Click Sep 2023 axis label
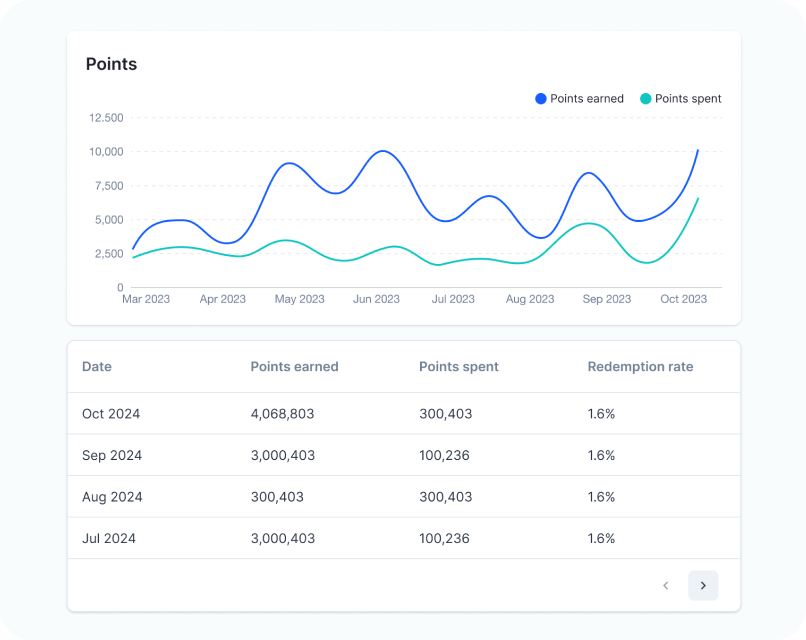 607,299
